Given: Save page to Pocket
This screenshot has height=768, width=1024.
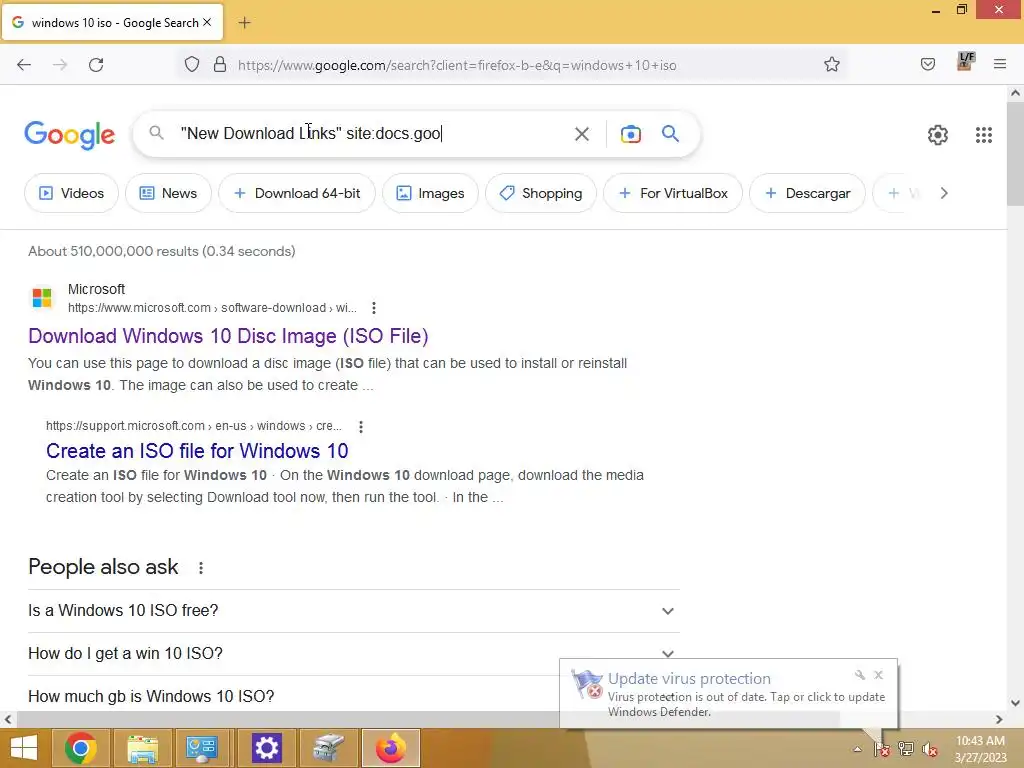Looking at the screenshot, I should pos(927,64).
